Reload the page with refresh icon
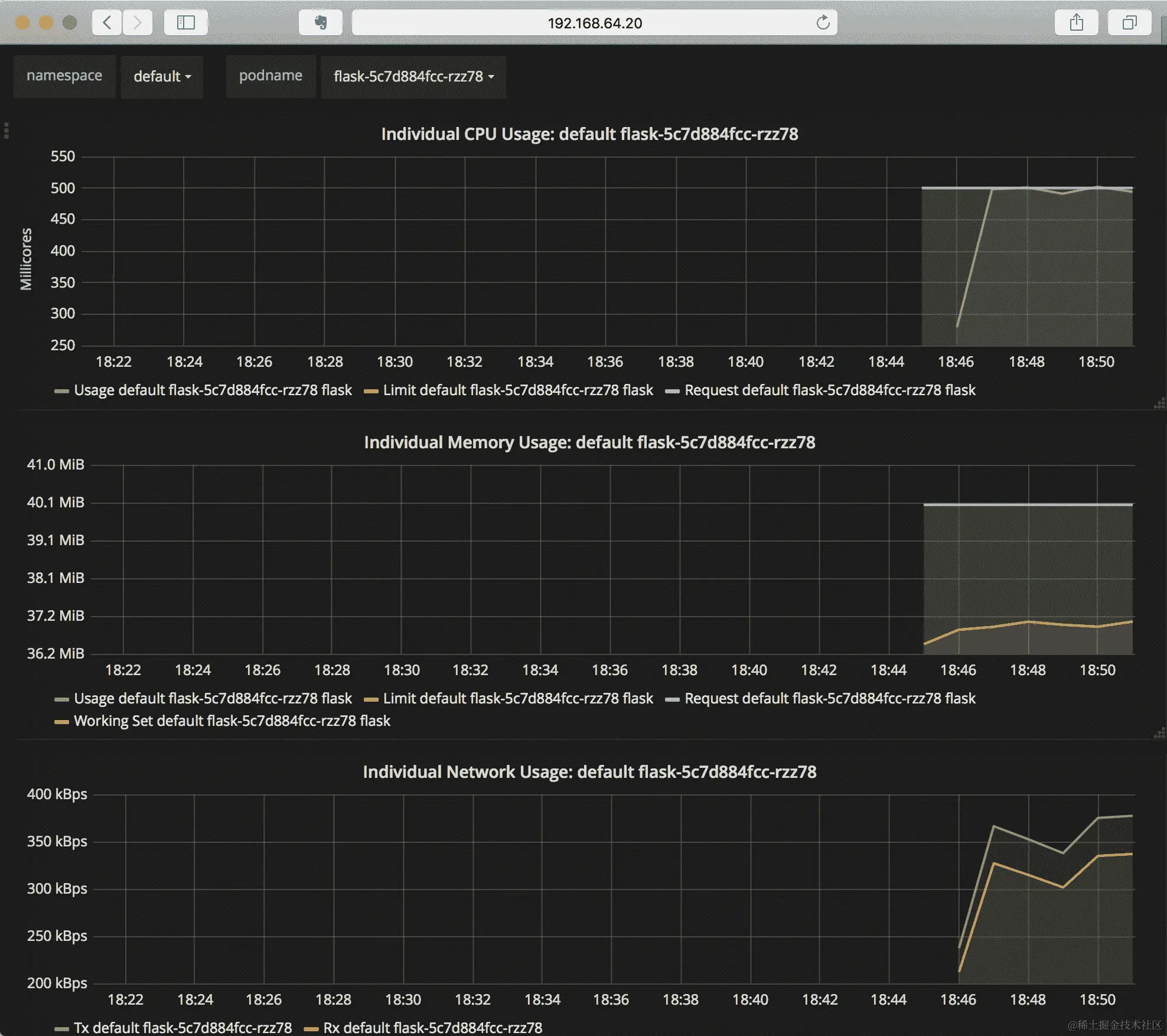 coord(823,22)
